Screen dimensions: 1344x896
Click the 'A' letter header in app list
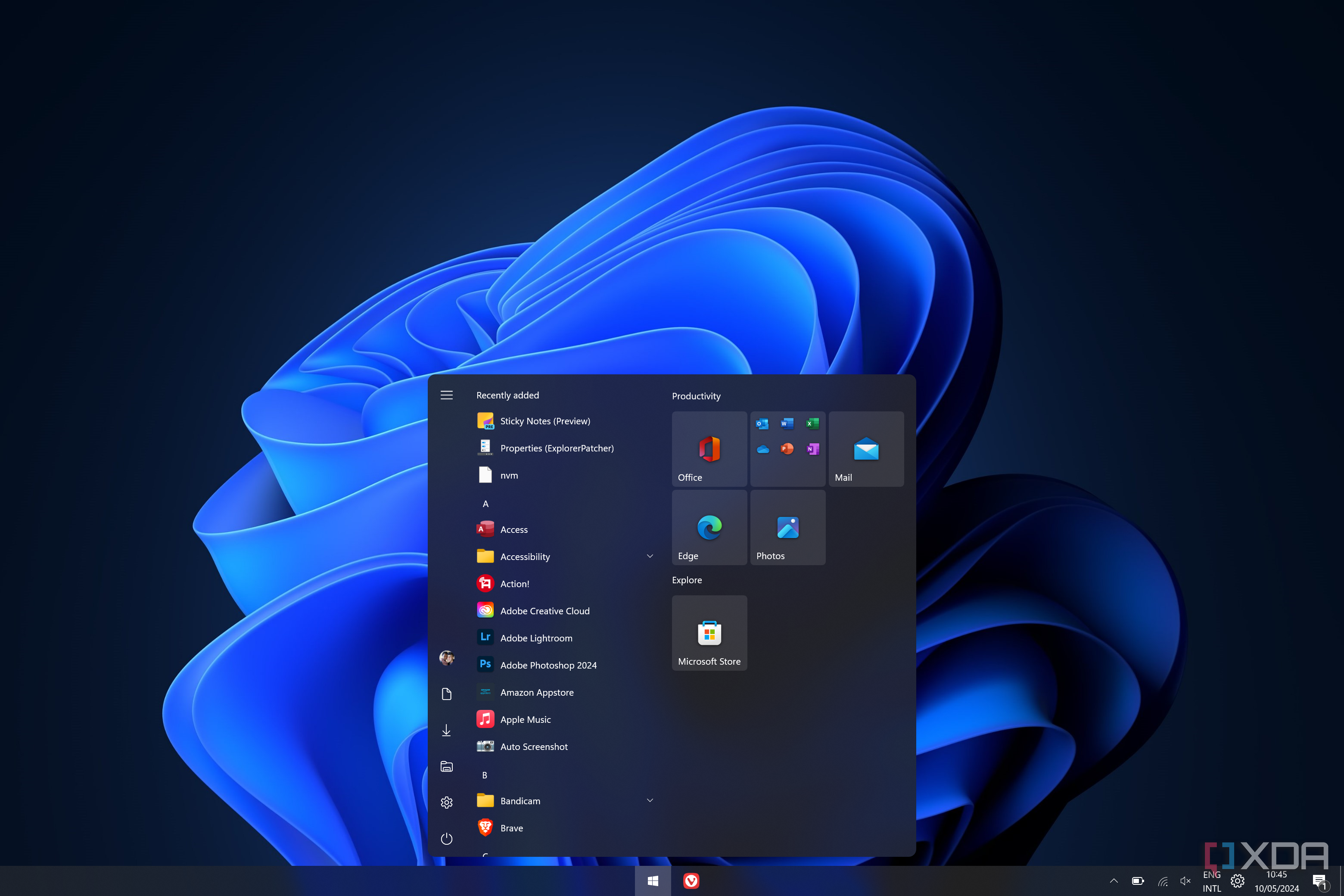coord(486,504)
